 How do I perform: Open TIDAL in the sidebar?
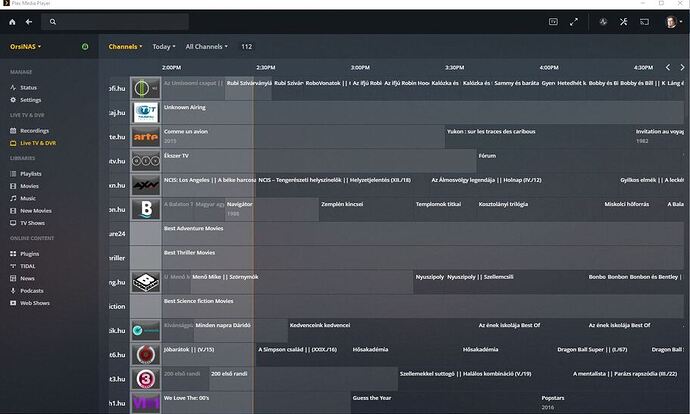[27, 266]
